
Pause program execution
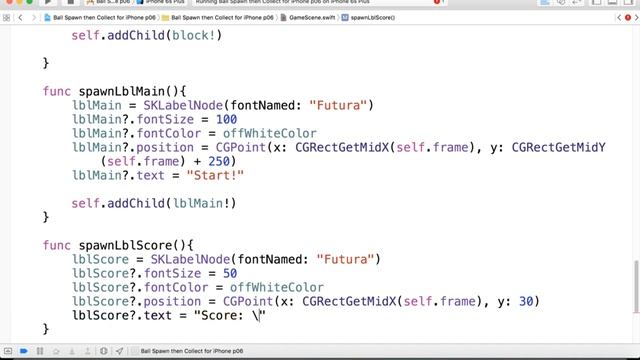tap(40, 351)
